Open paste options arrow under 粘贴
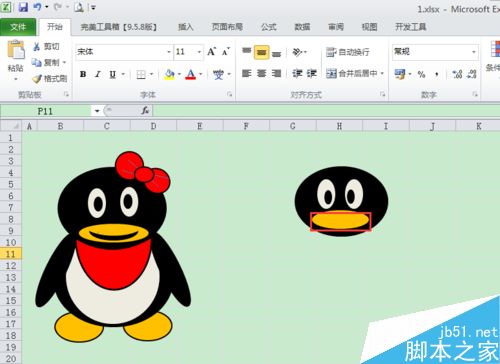This screenshot has width=500, height=364. point(16,79)
